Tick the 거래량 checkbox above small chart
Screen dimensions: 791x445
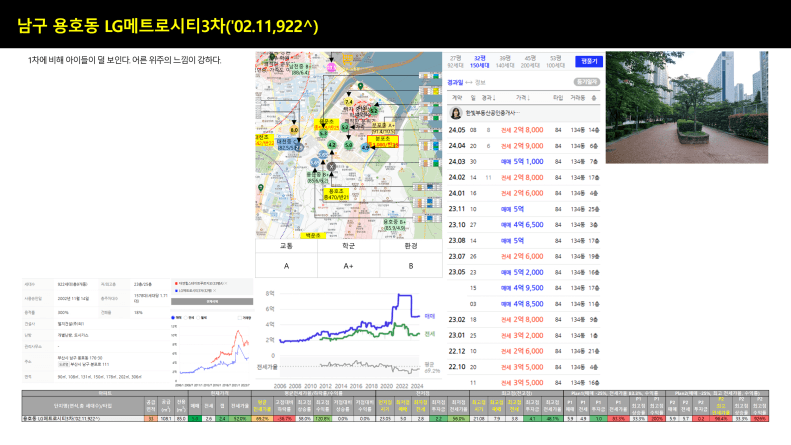point(239,318)
